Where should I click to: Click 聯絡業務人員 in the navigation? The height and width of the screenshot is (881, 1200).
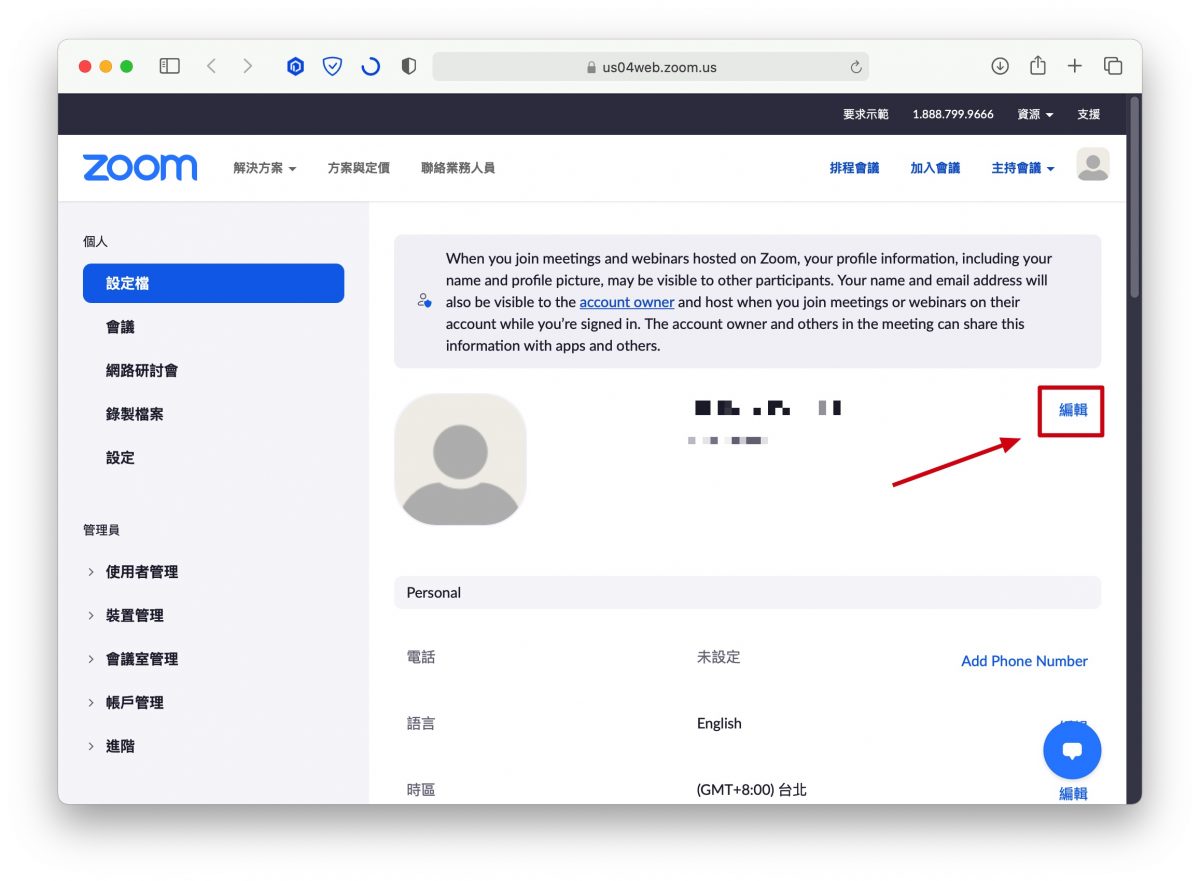tap(458, 168)
